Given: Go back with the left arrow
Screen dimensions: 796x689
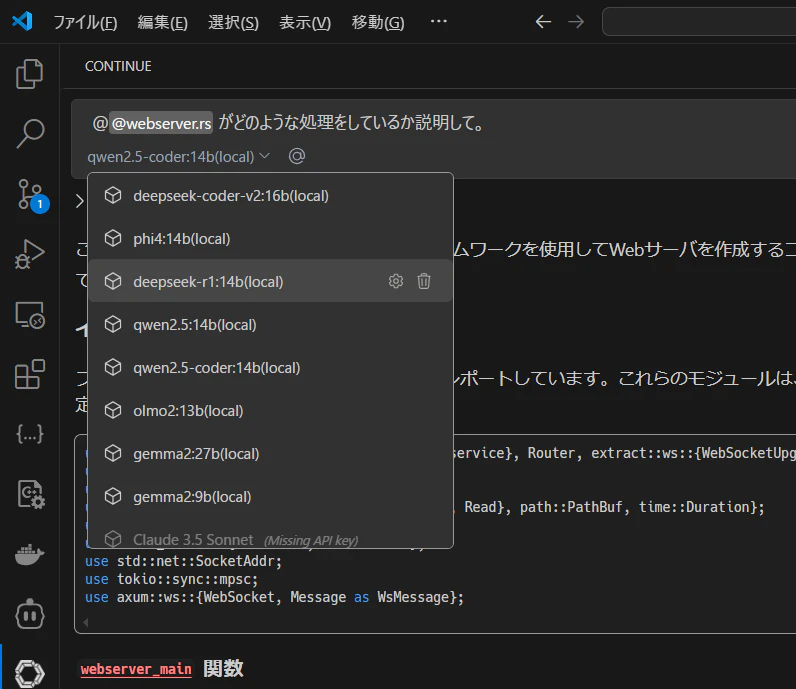Looking at the screenshot, I should (x=543, y=22).
